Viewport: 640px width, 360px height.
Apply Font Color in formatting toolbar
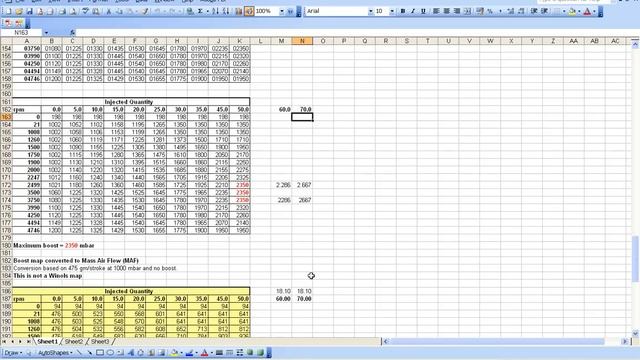587,11
